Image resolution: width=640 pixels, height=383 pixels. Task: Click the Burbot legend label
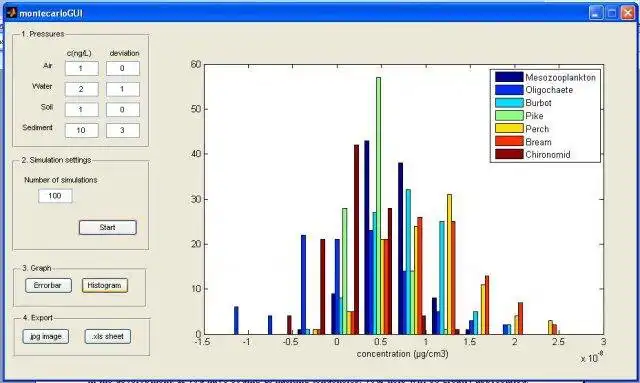pyautogui.click(x=538, y=103)
